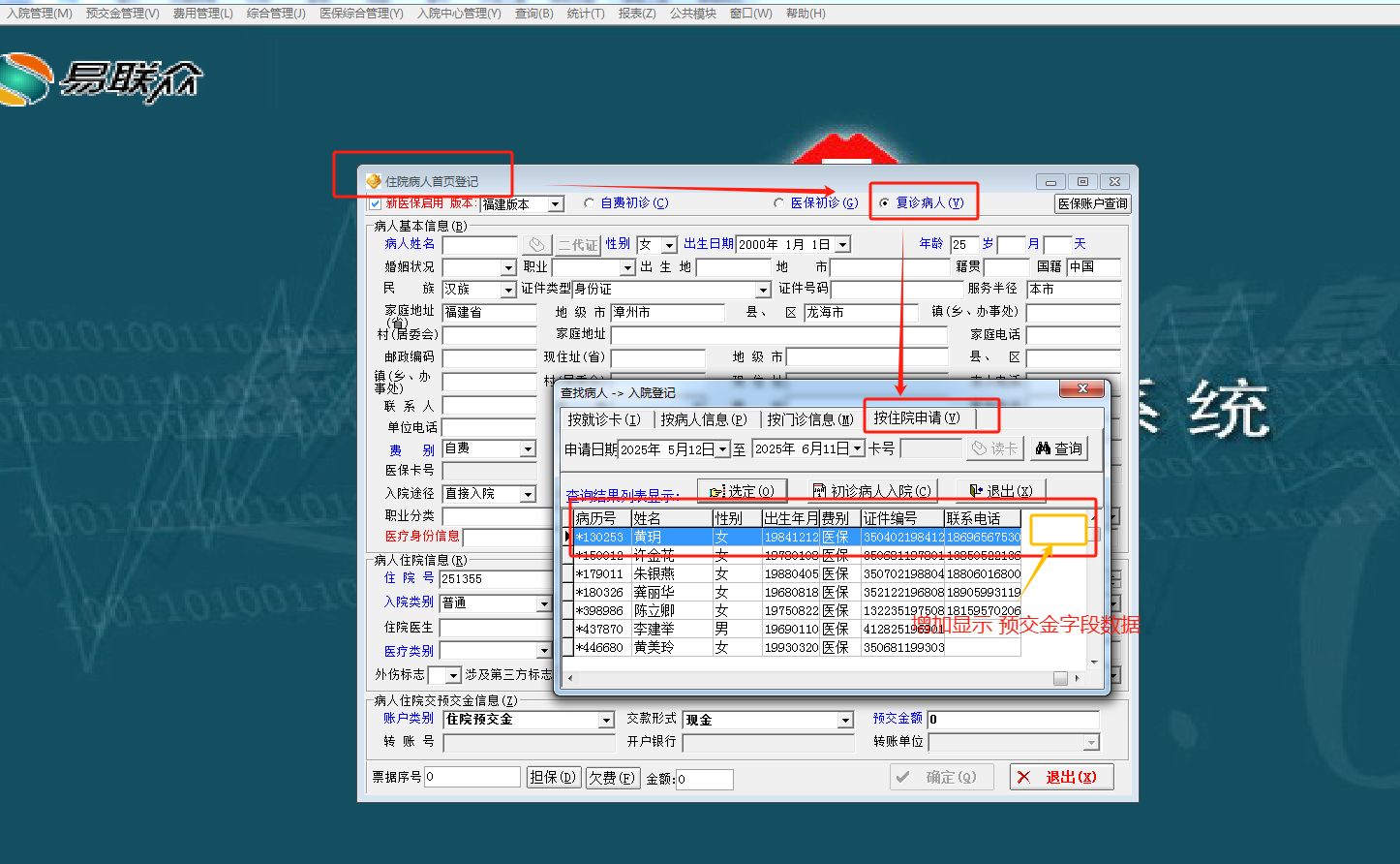Open the 账户类别 住院预交金 dropdown

[606, 720]
